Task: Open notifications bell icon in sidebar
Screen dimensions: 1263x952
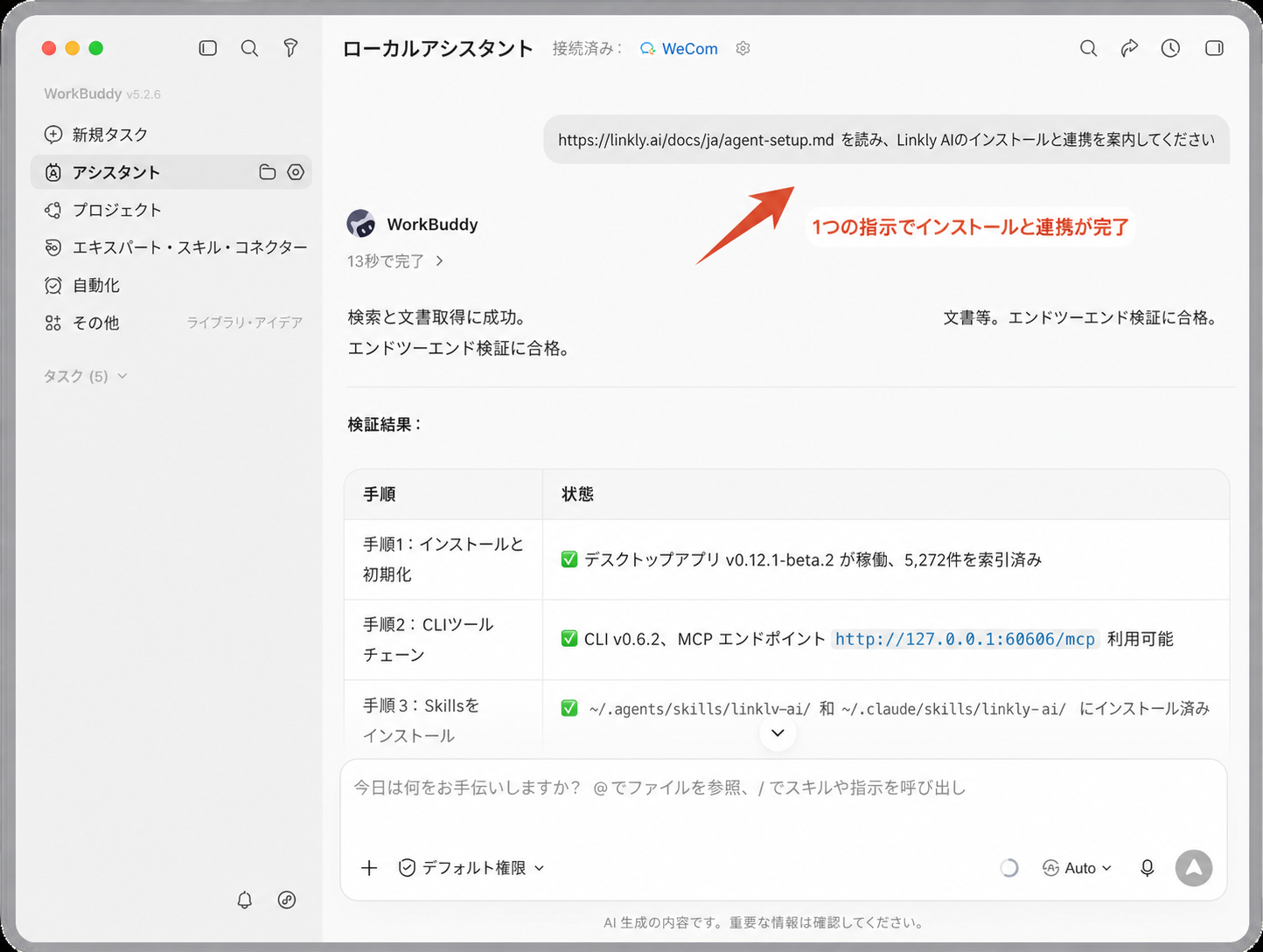Action: click(245, 900)
